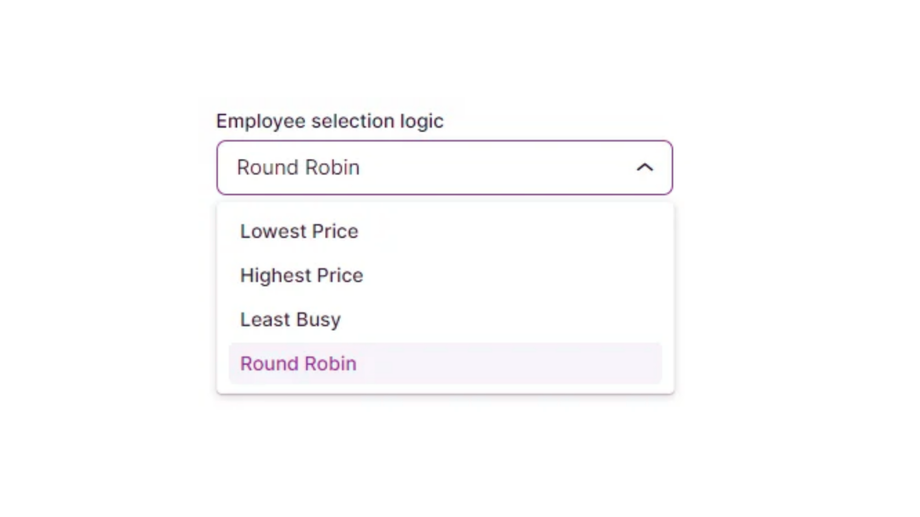The image size is (920, 517).
Task: Set employee selection to Lowest Price
Action: (x=299, y=231)
